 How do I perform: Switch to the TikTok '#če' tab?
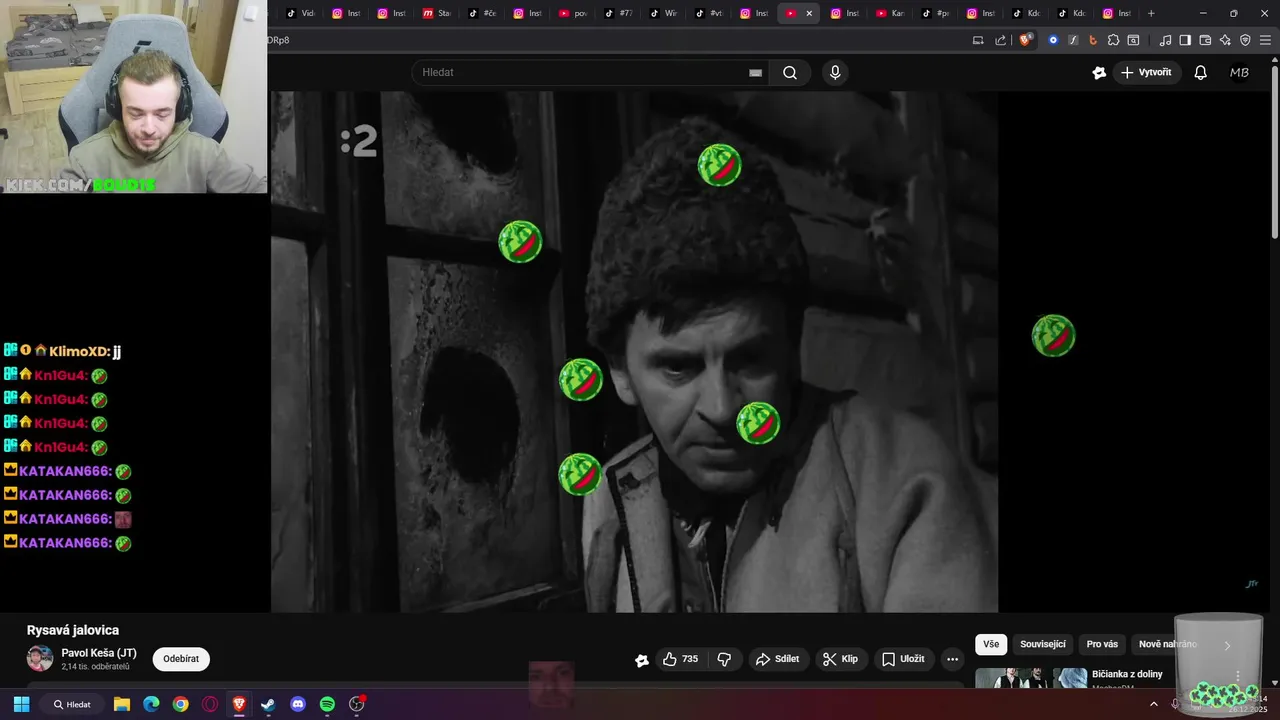(x=482, y=13)
